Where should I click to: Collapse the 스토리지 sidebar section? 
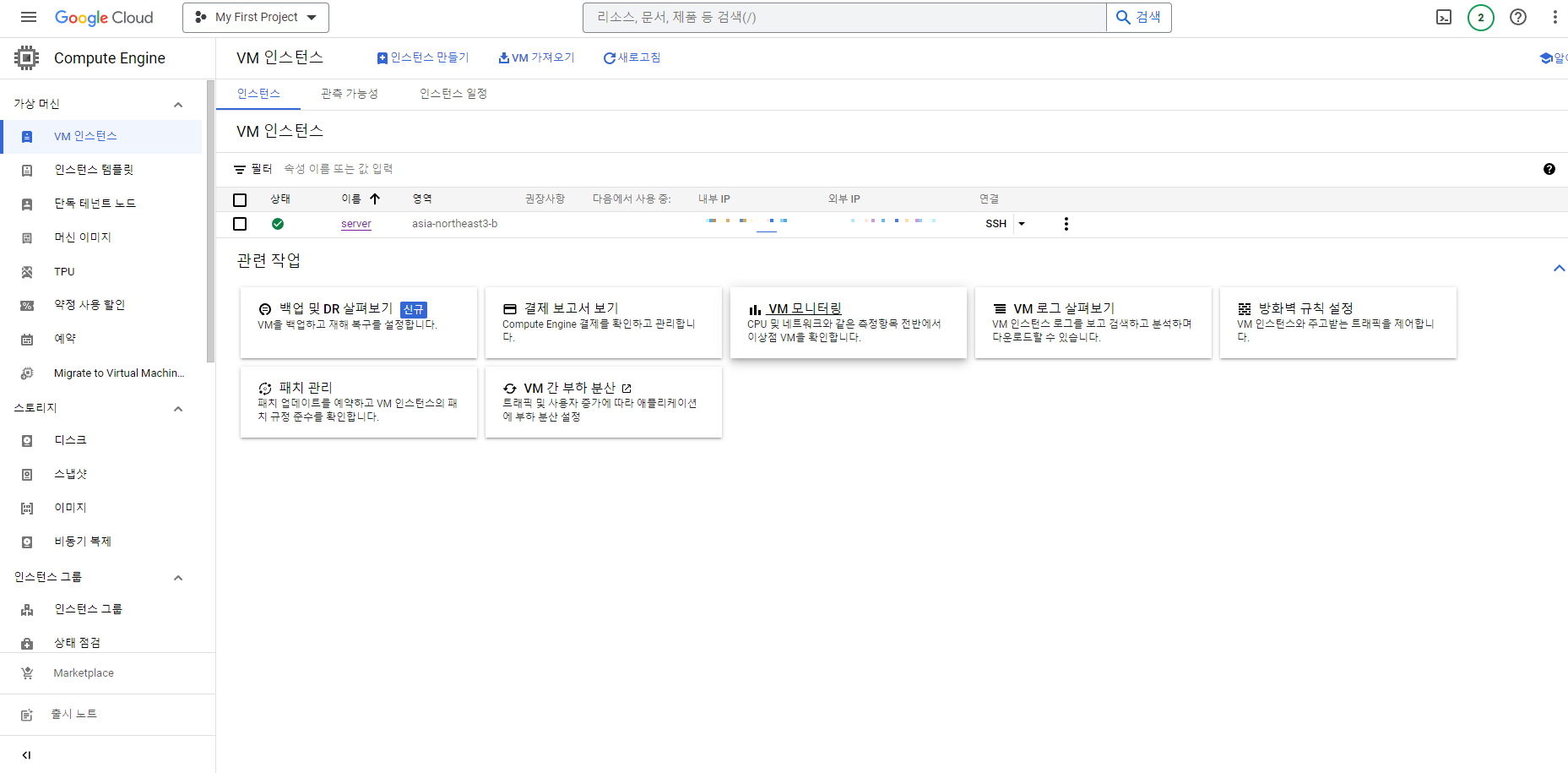(178, 409)
